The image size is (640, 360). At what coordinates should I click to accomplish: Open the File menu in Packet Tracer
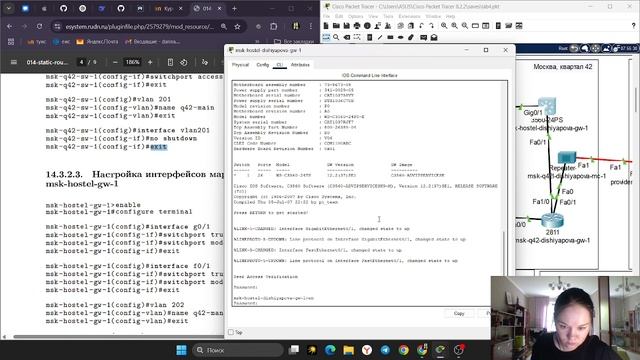click(326, 16)
